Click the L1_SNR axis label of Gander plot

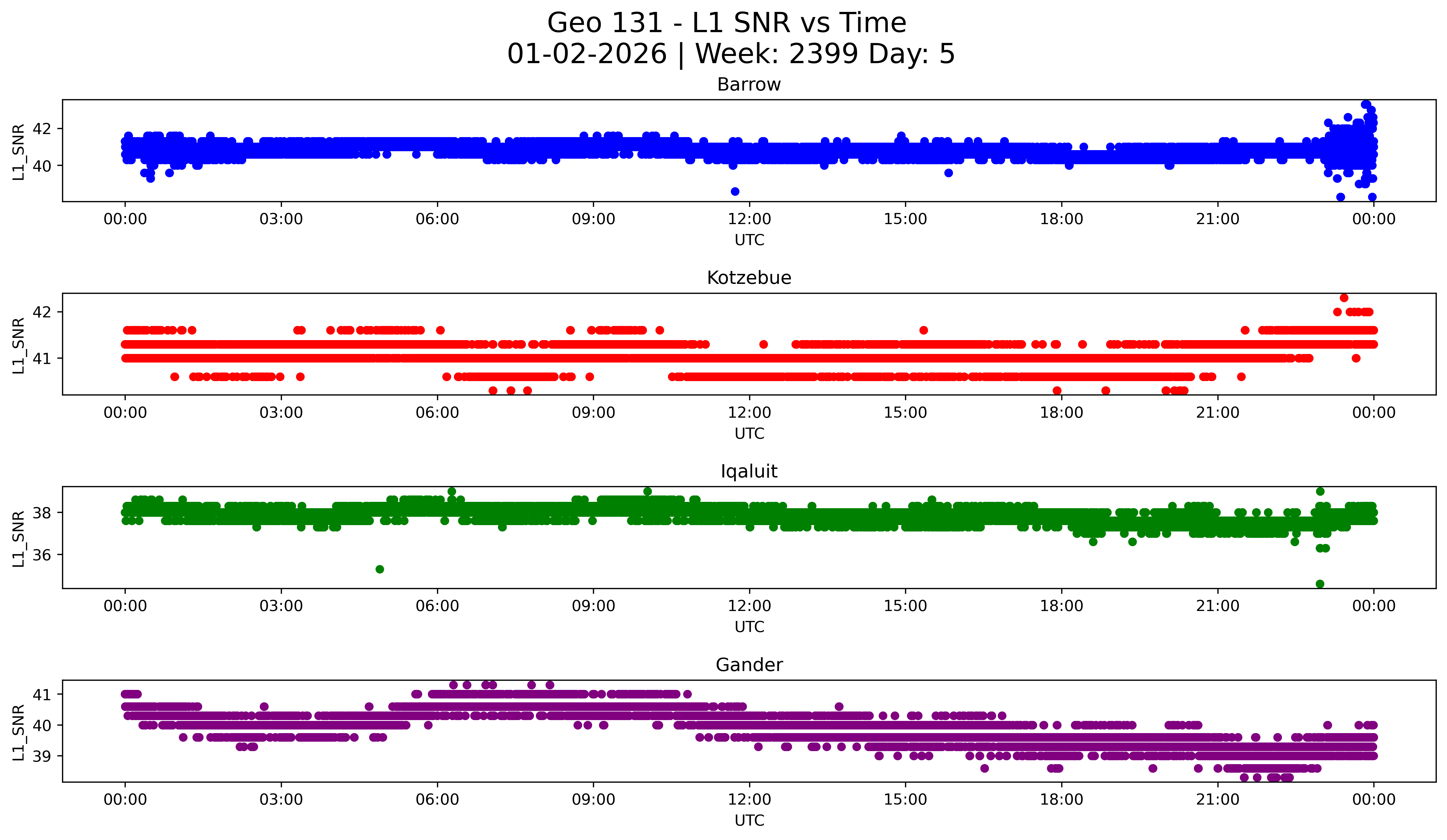coord(18,732)
